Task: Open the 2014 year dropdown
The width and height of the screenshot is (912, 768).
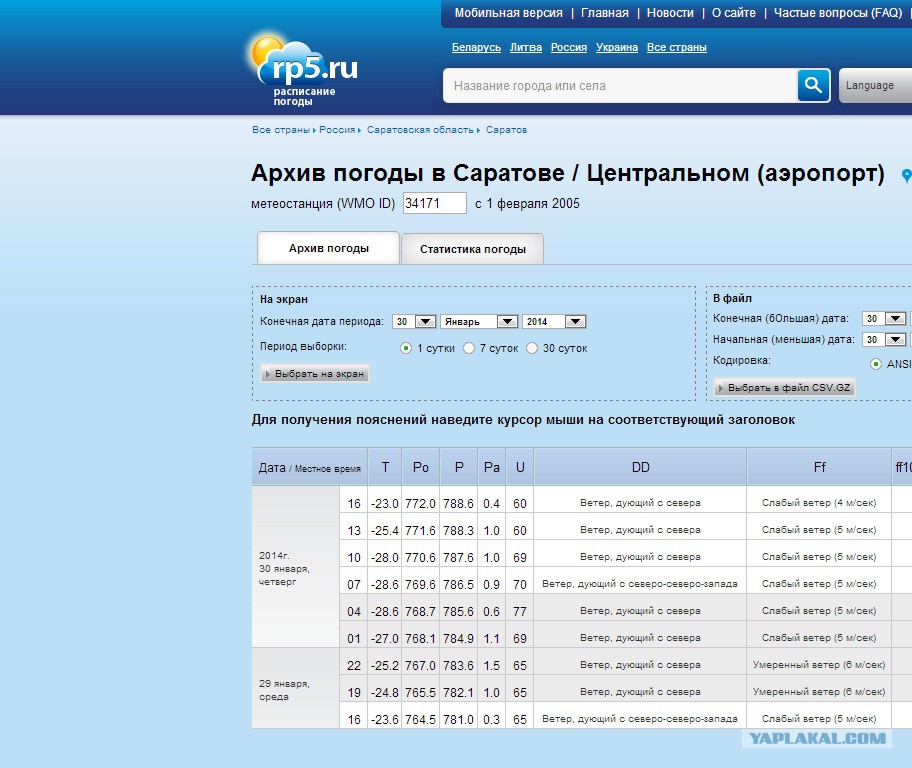Action: coord(554,321)
